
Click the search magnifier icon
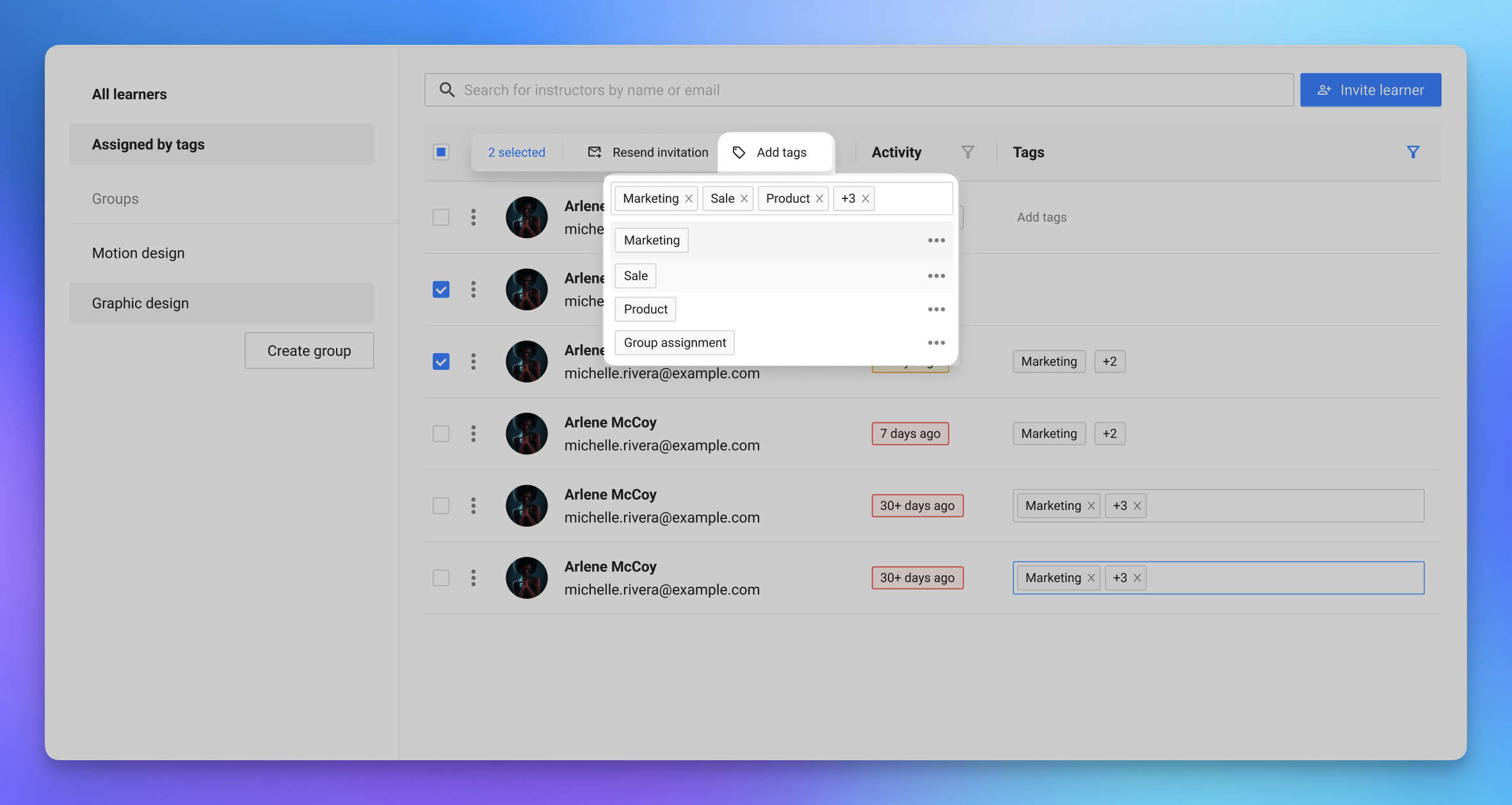[x=447, y=90]
